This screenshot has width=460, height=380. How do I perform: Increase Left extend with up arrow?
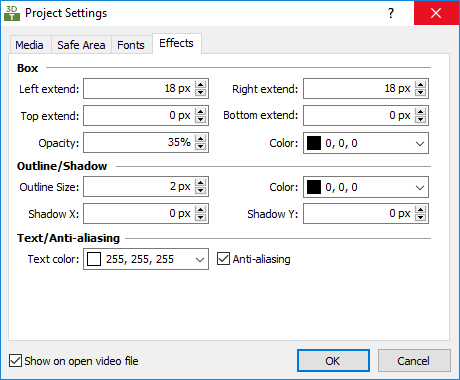pyautogui.click(x=200, y=85)
